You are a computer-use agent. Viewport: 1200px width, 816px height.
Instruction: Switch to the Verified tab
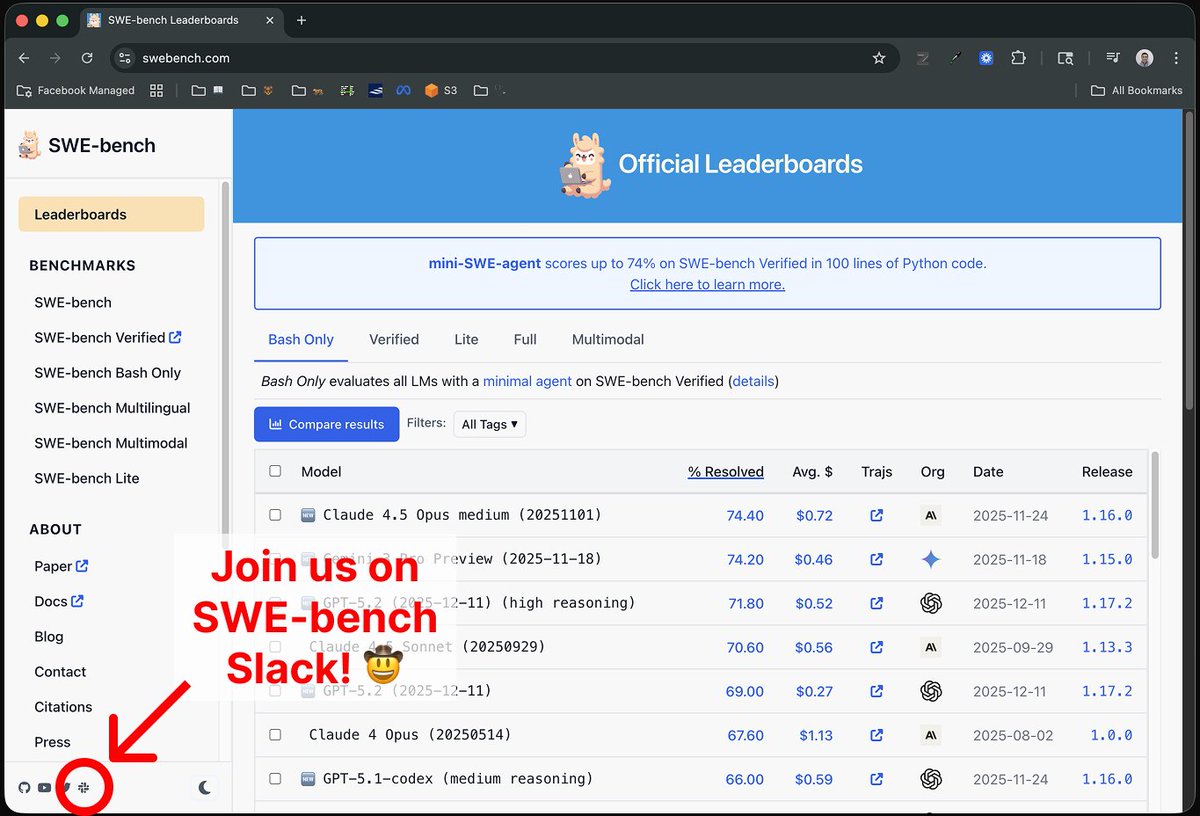click(x=394, y=339)
